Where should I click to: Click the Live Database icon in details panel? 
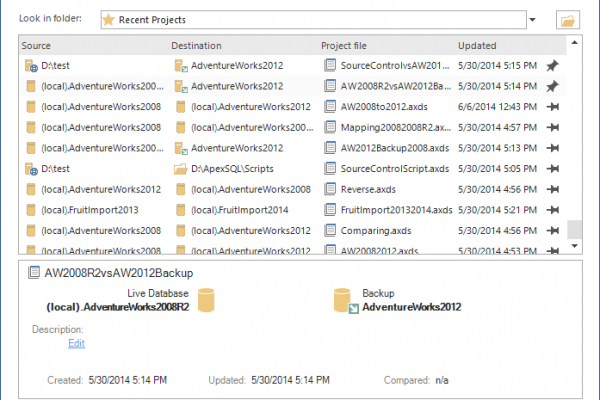click(206, 300)
